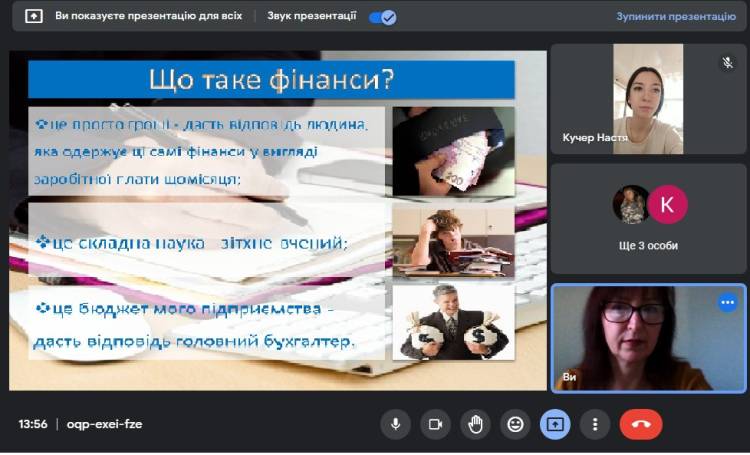This screenshot has width=750, height=455.
Task: Click the slide image of man holding money bags
Action: pos(453,322)
